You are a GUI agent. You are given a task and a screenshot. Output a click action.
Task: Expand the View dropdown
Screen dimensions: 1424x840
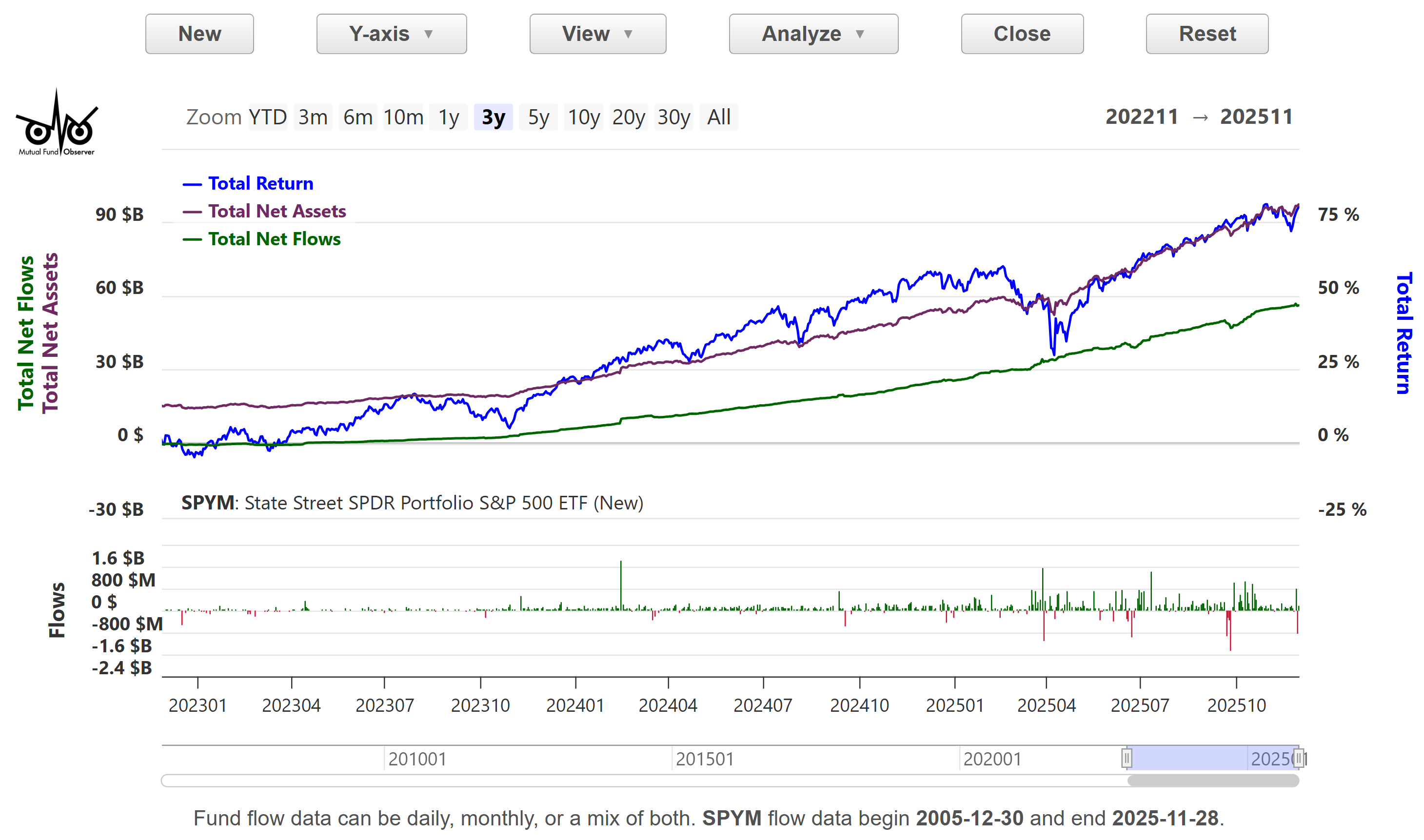[597, 34]
